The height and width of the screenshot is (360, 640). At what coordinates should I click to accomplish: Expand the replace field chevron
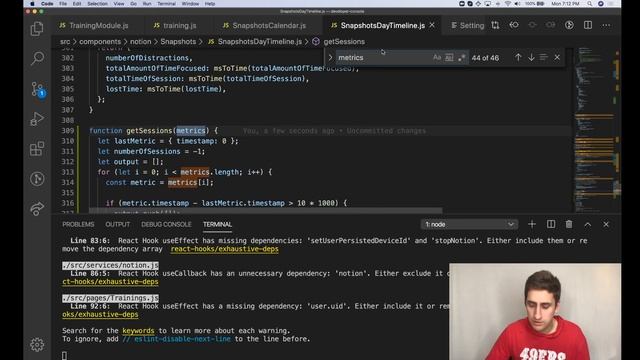pyautogui.click(x=330, y=58)
